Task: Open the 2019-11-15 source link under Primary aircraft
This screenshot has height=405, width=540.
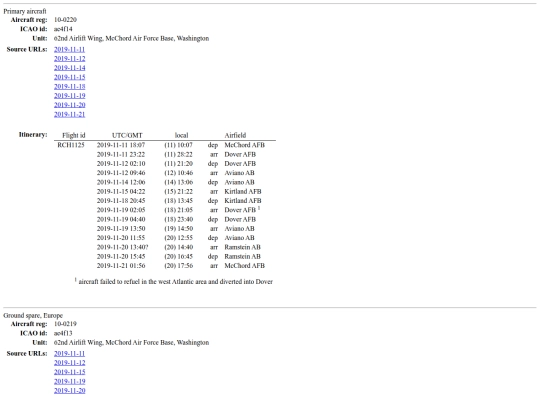Action: [69, 77]
